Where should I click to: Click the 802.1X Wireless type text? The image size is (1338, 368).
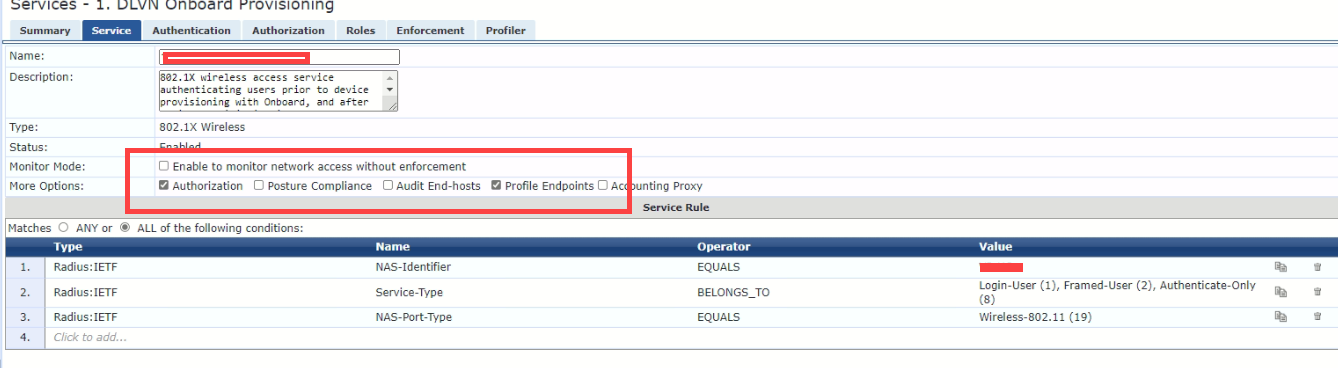click(202, 127)
